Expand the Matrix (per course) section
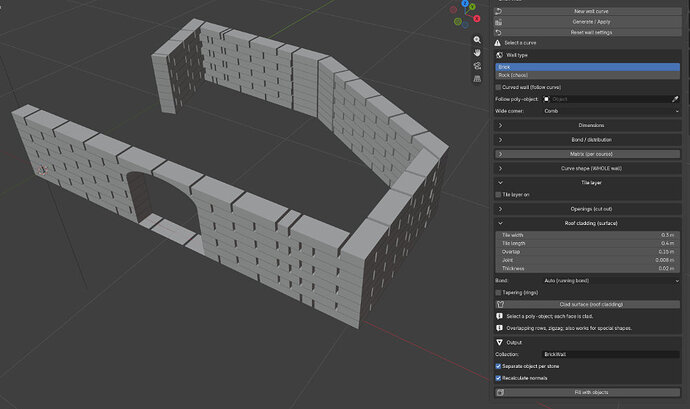This screenshot has width=690, height=409. pyautogui.click(x=587, y=154)
